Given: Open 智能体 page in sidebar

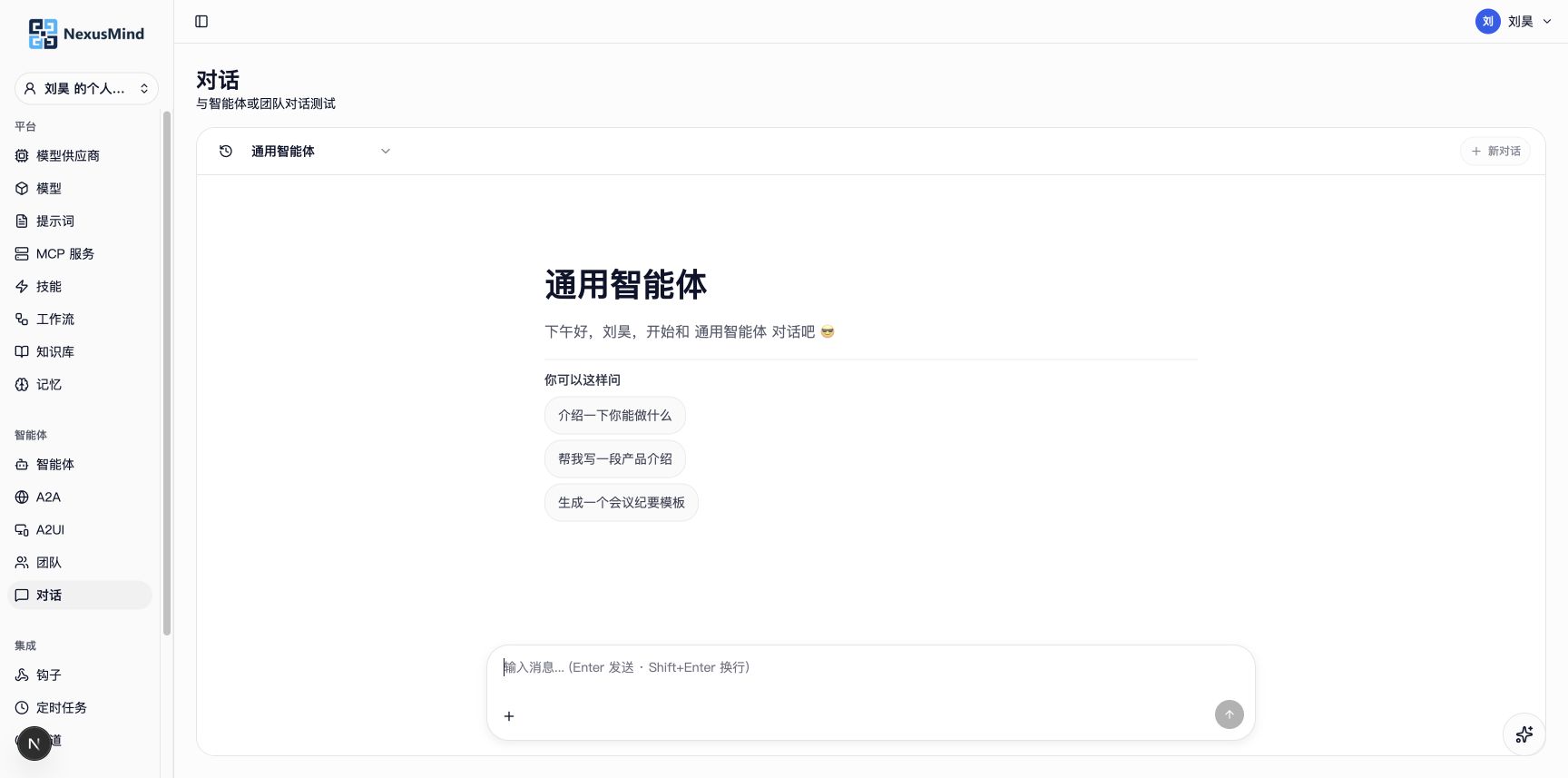Looking at the screenshot, I should [80, 465].
